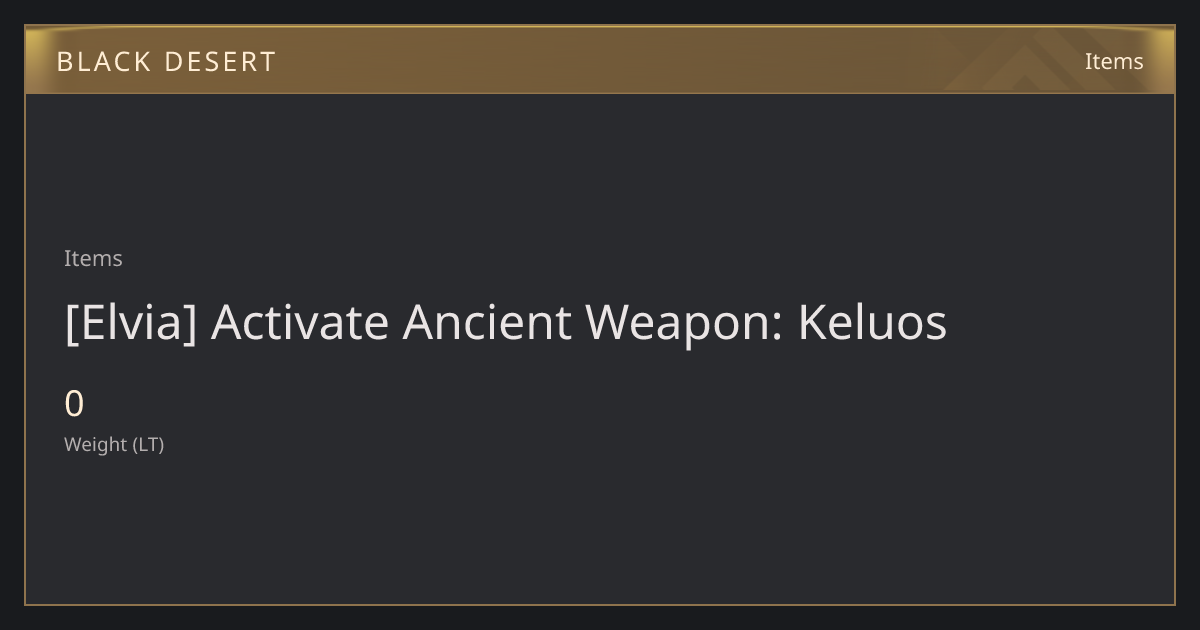Click the empty panel area above Items breadcrumb
The image size is (1200, 630).
(600, 168)
